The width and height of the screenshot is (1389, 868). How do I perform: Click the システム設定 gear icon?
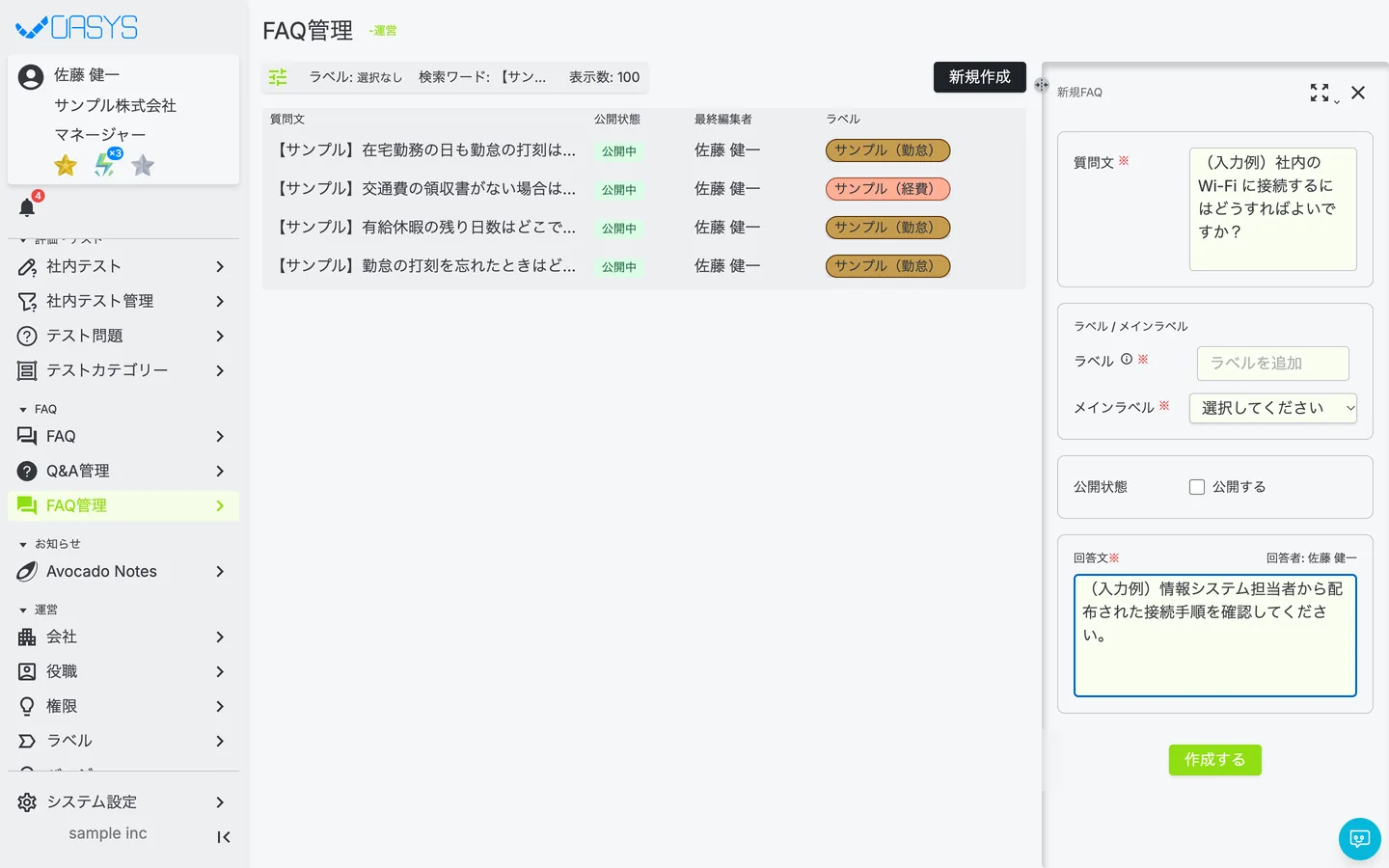(x=27, y=802)
